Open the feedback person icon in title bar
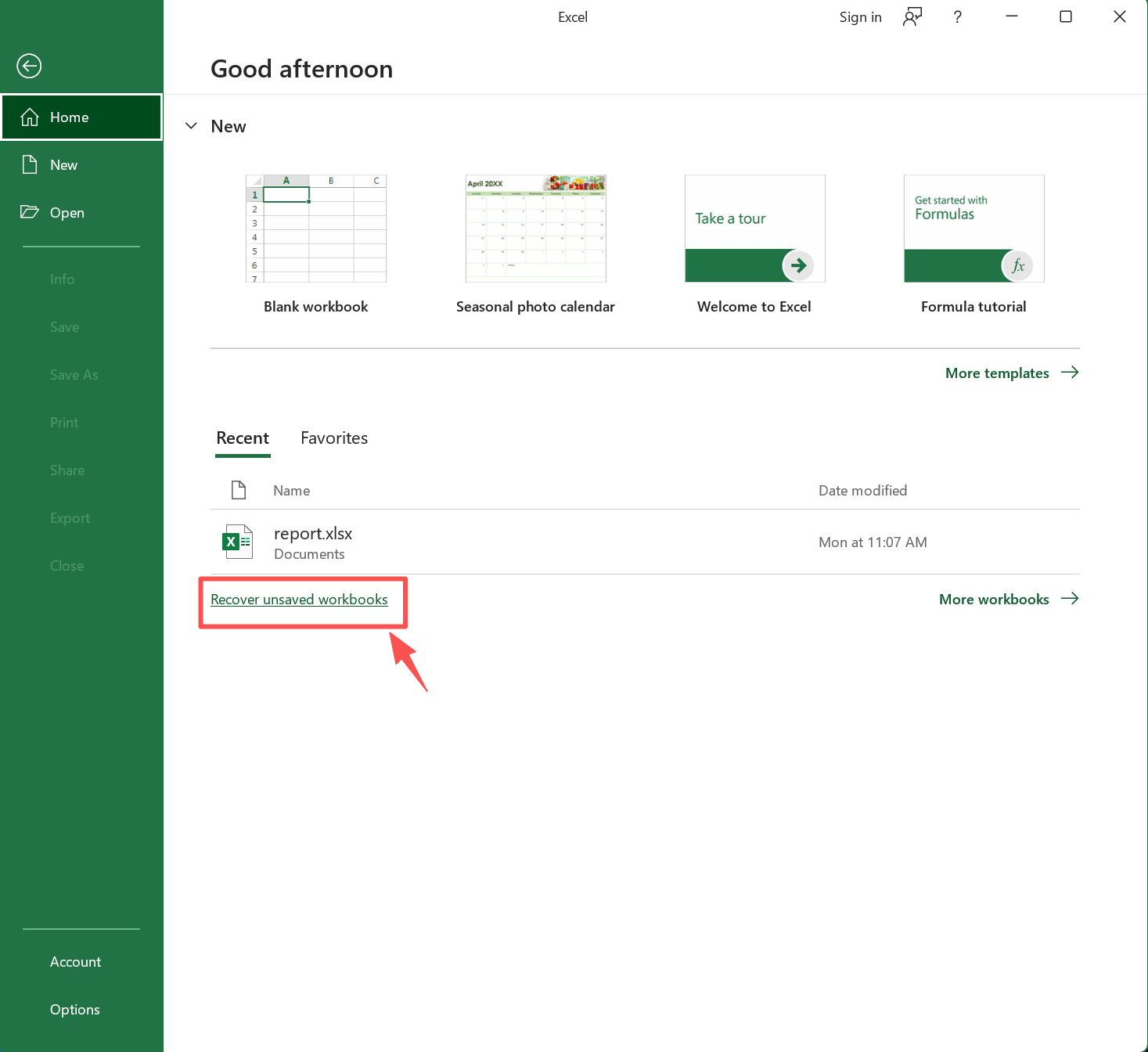The height and width of the screenshot is (1052, 1148). 912,16
